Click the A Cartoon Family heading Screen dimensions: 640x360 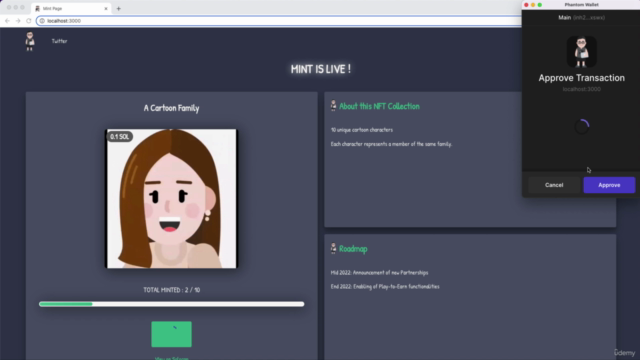click(171, 108)
